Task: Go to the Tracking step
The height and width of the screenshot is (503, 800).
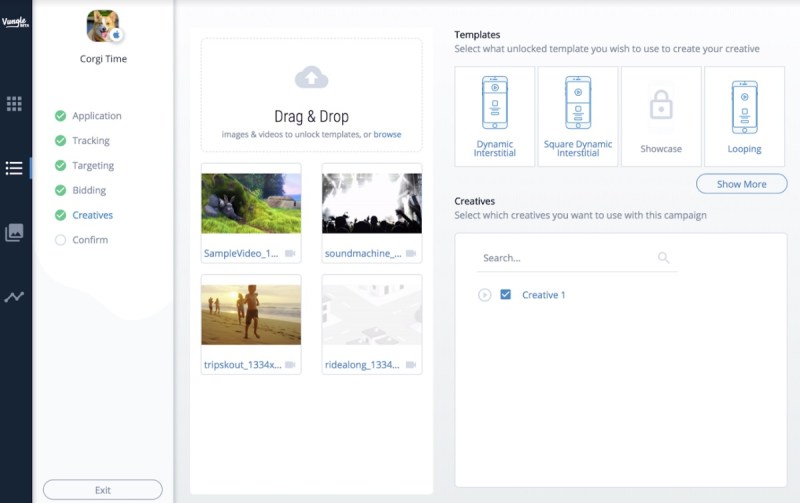Action: click(x=82, y=140)
